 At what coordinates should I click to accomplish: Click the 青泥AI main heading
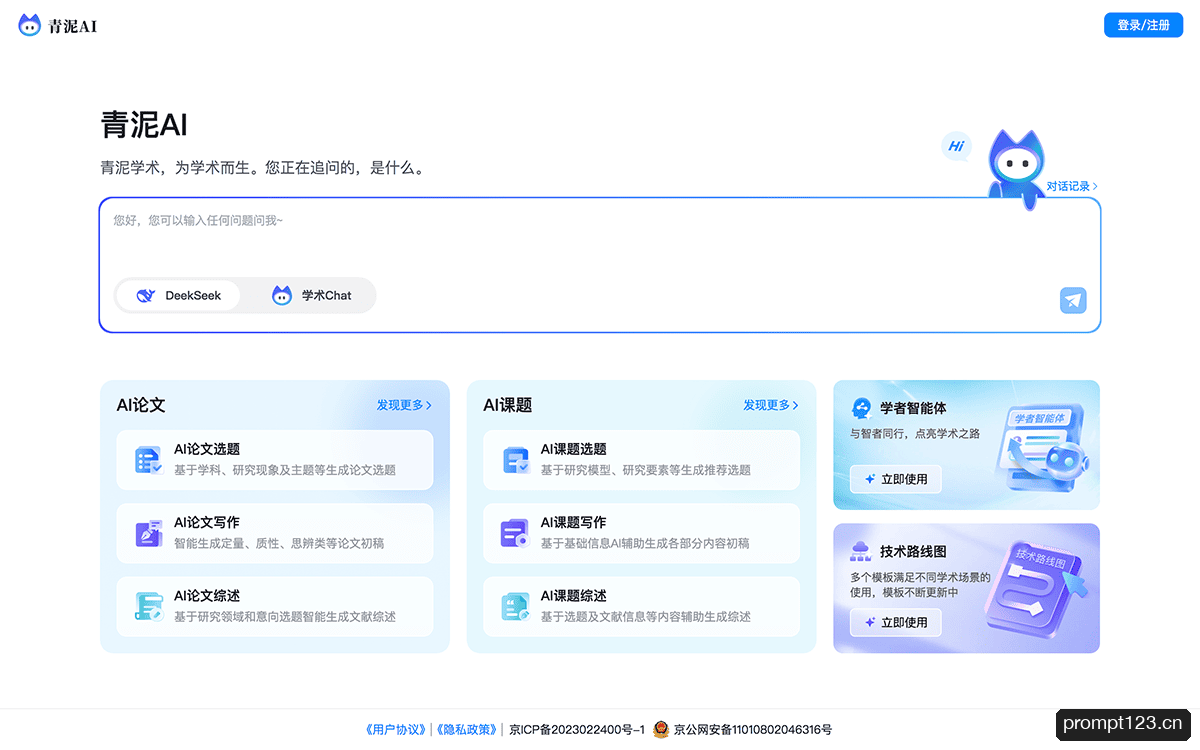144,125
